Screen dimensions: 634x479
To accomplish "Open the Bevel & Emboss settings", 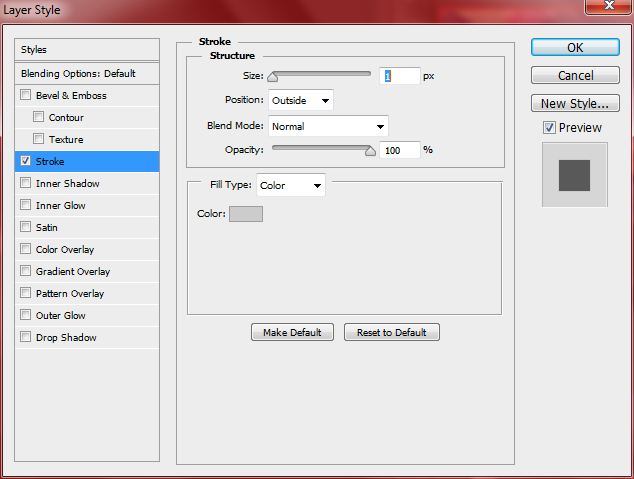I will coord(71,96).
